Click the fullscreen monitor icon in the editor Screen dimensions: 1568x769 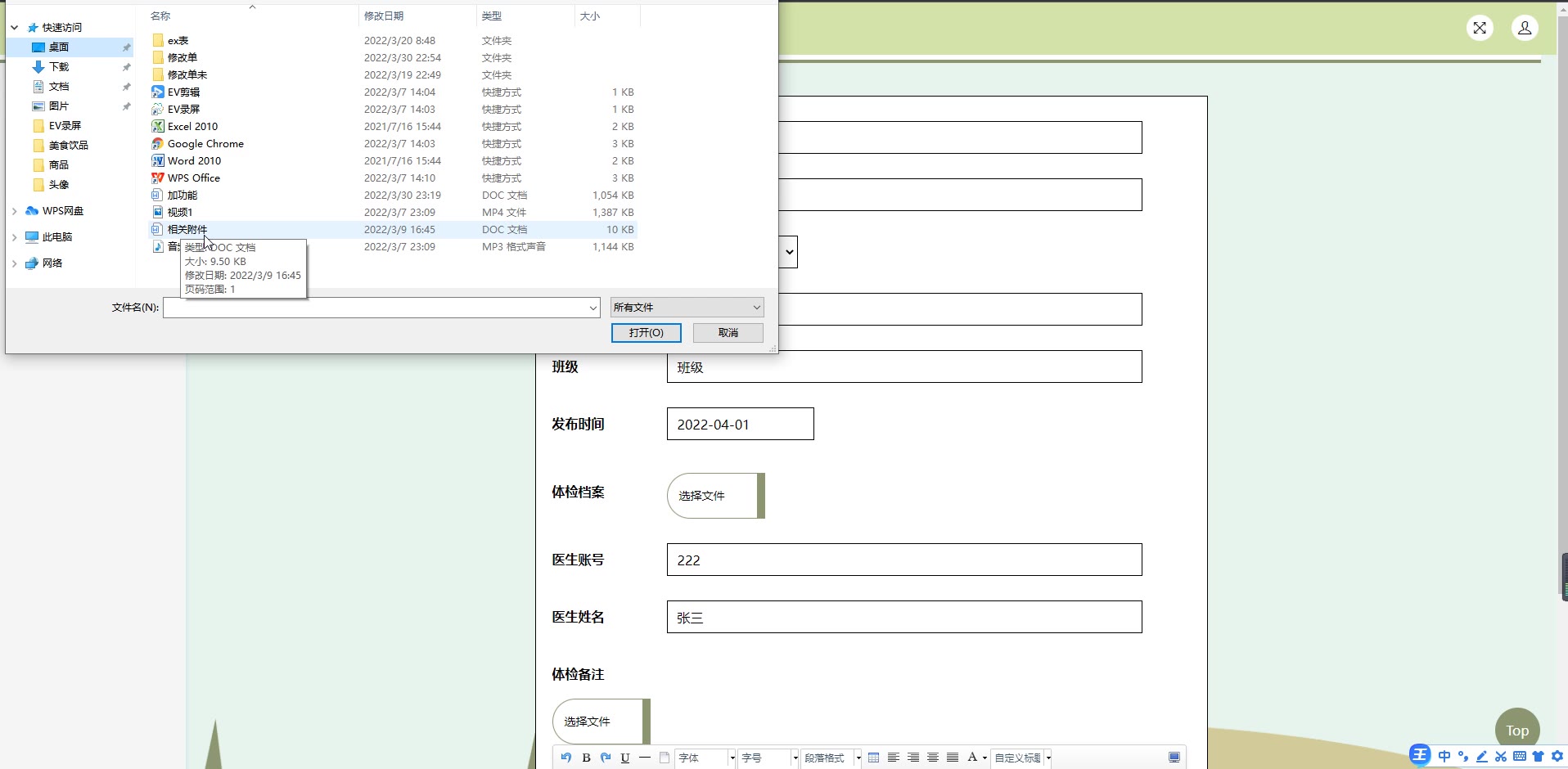click(1174, 758)
